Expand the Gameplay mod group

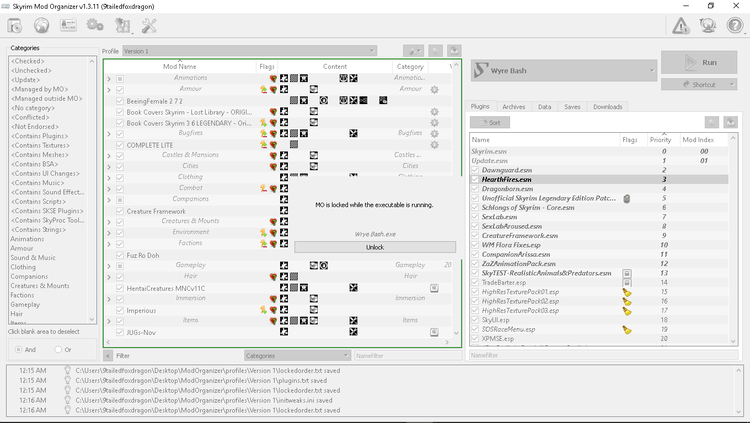tap(109, 266)
